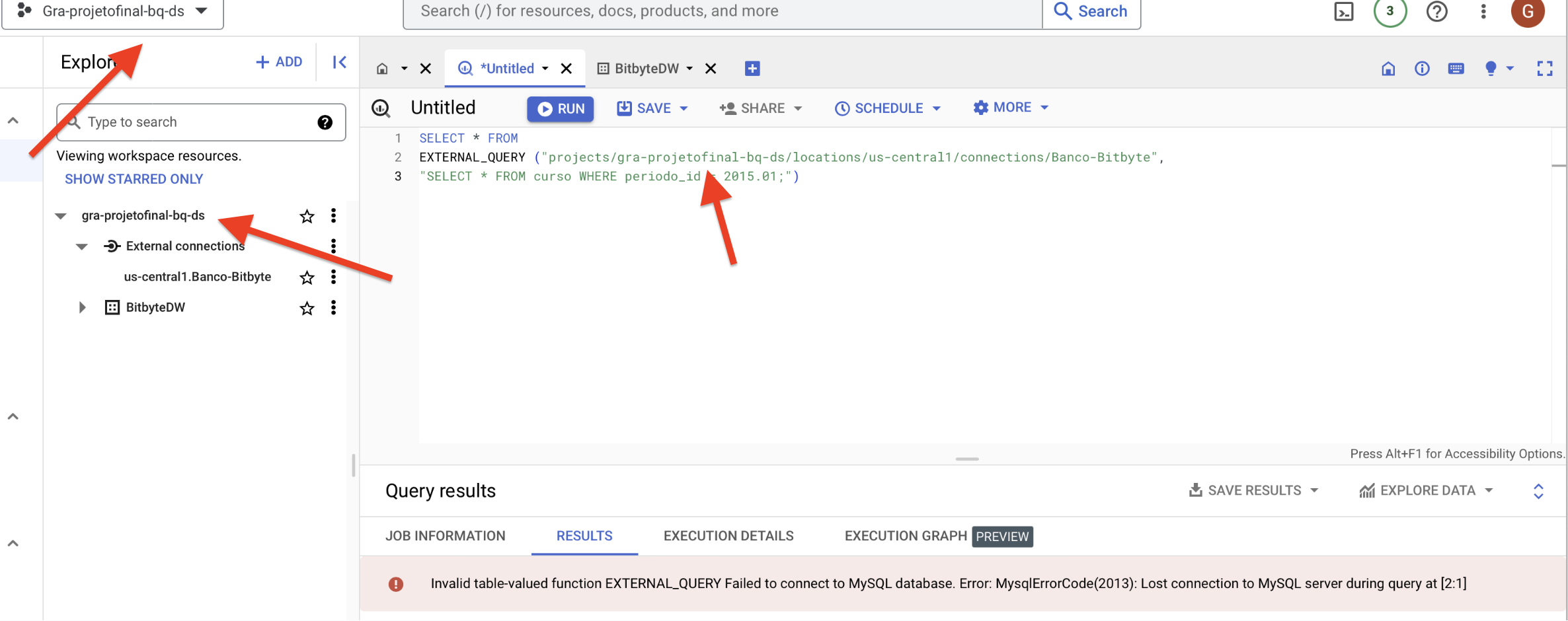
Task: Open home tab dropdown arrow
Action: point(404,69)
